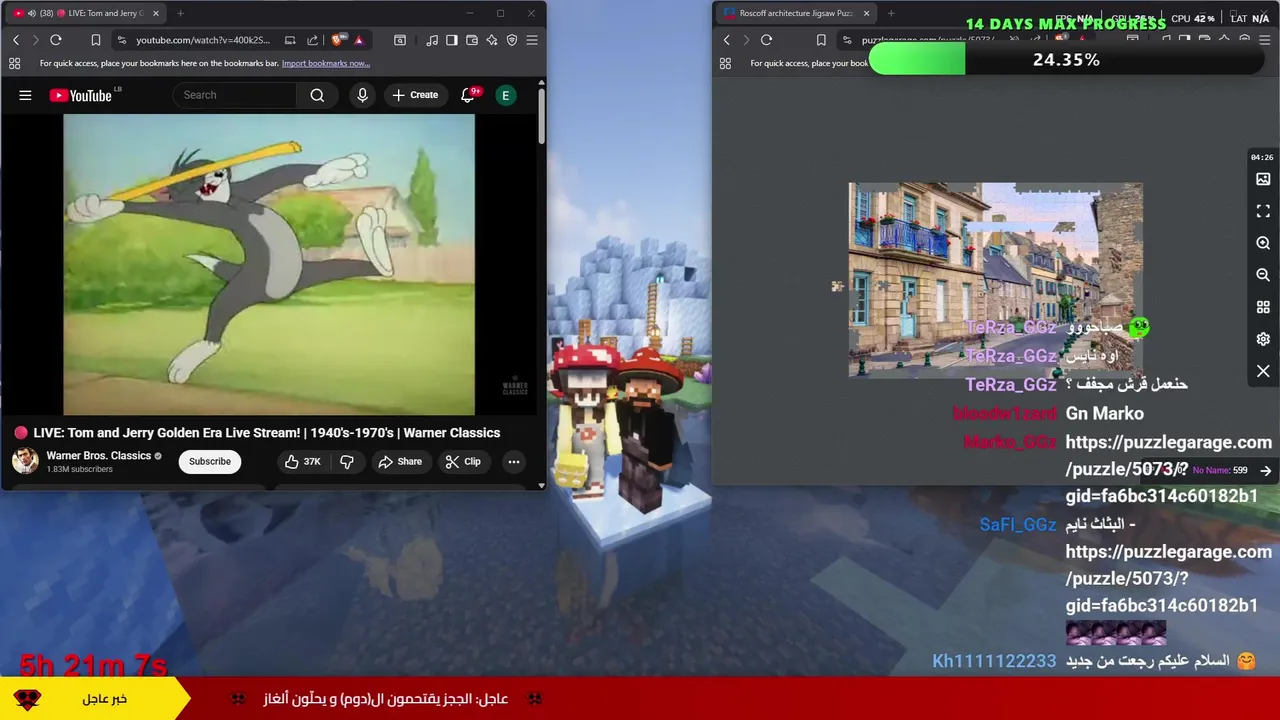The width and height of the screenshot is (1280, 720).
Task: Click the 5h 21m 7s stream timer
Action: coord(93,665)
